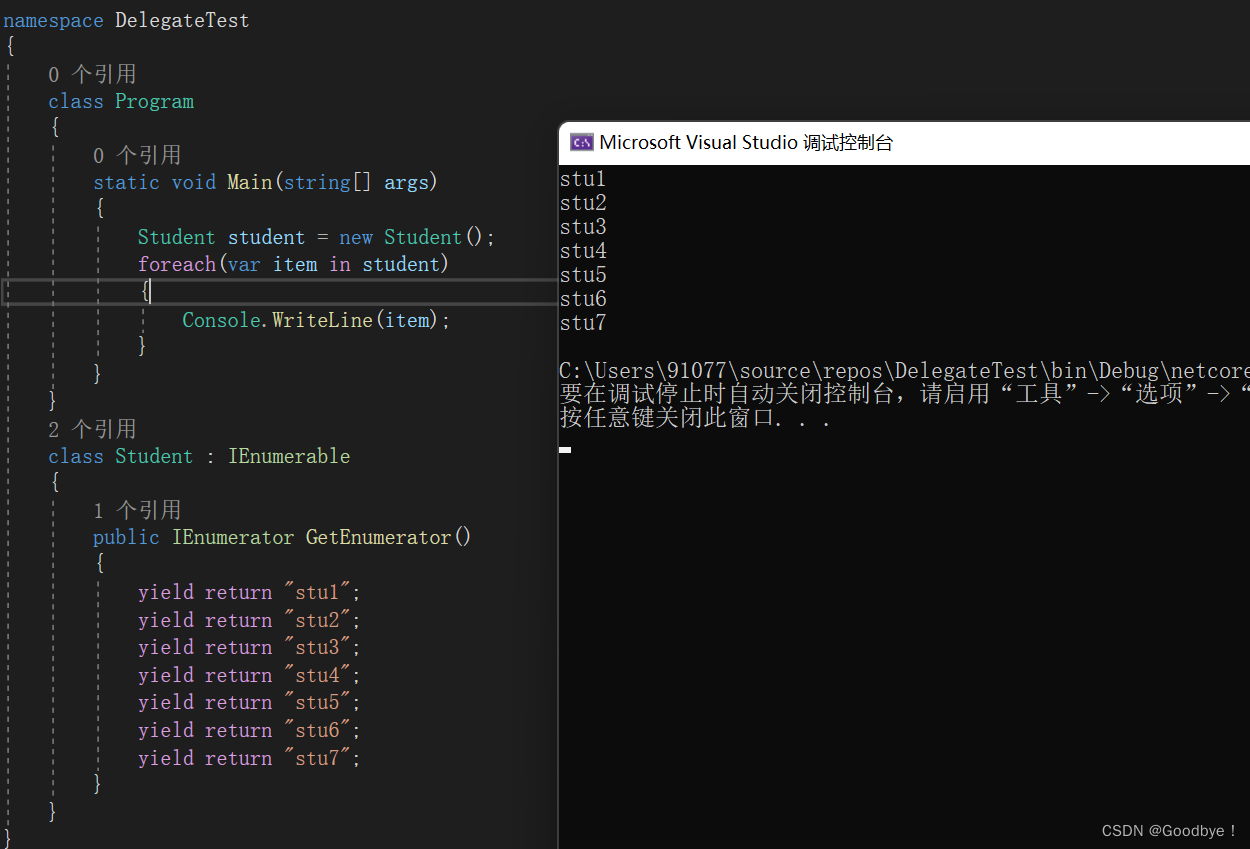This screenshot has width=1250, height=849.
Task: Click the stu4 output line in the console
Action: (583, 250)
